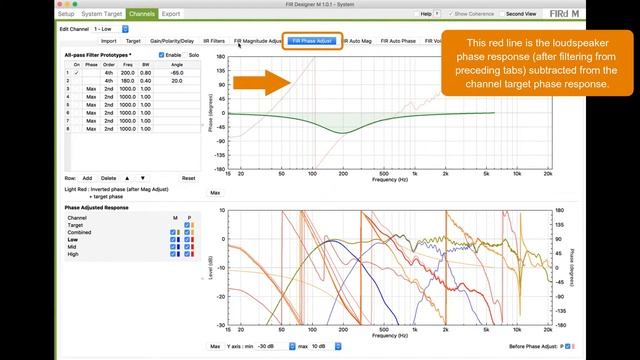640x360 pixels.
Task: Select the Channels tab
Action: 142,14
